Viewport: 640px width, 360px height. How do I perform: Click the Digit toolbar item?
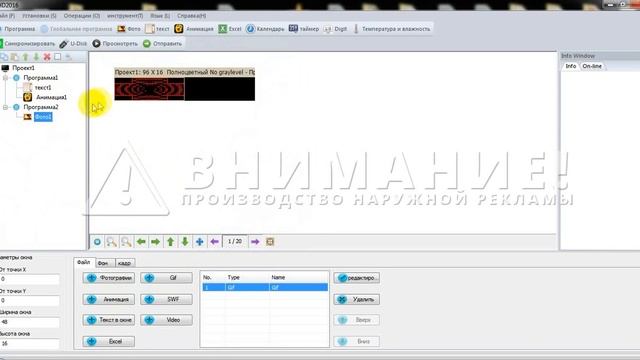pos(336,29)
